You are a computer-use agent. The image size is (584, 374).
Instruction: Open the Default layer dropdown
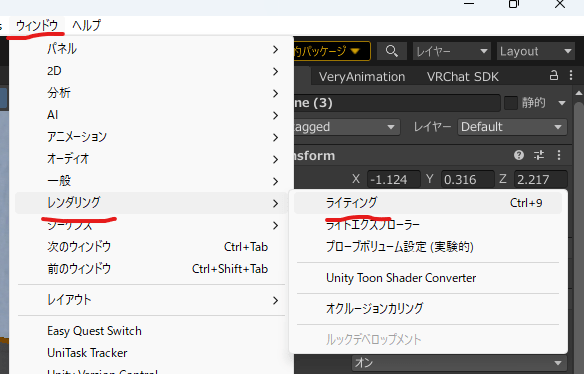[x=512, y=127]
